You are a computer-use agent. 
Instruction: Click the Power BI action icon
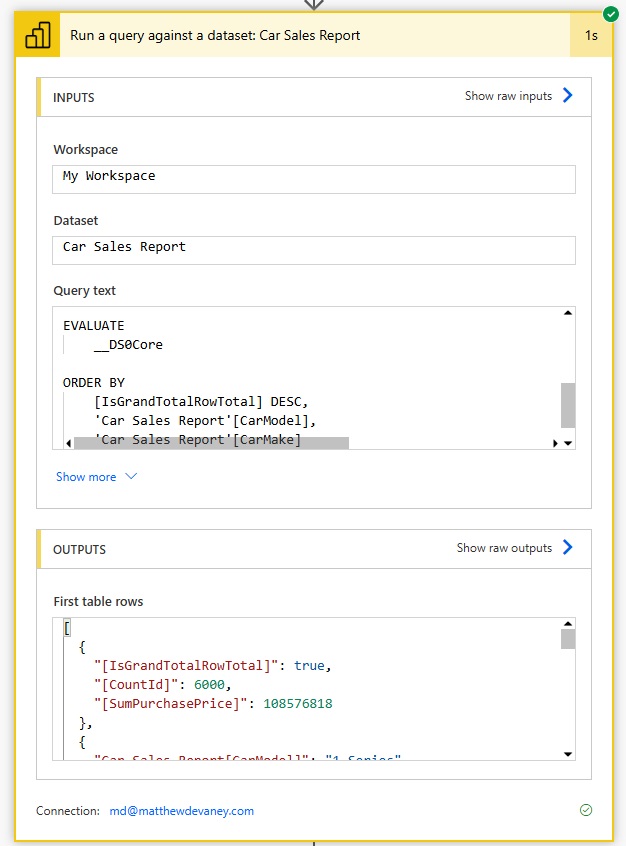37,35
